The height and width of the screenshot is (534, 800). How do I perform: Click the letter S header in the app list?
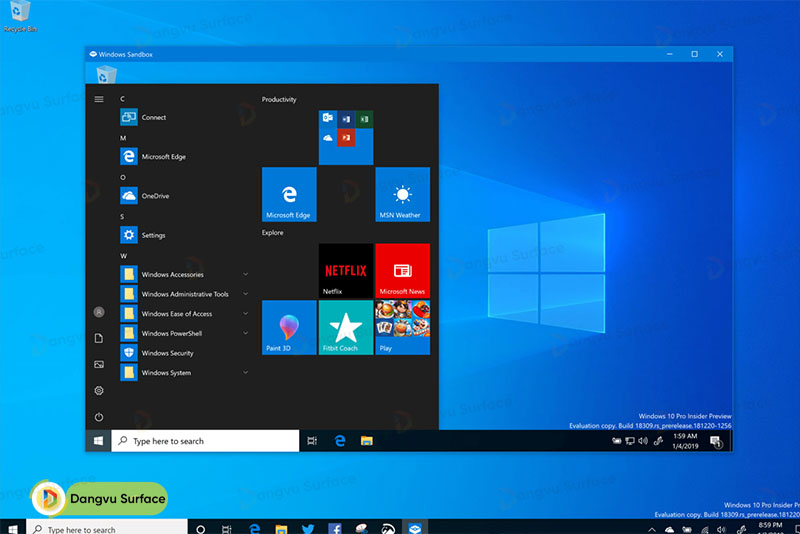point(122,216)
